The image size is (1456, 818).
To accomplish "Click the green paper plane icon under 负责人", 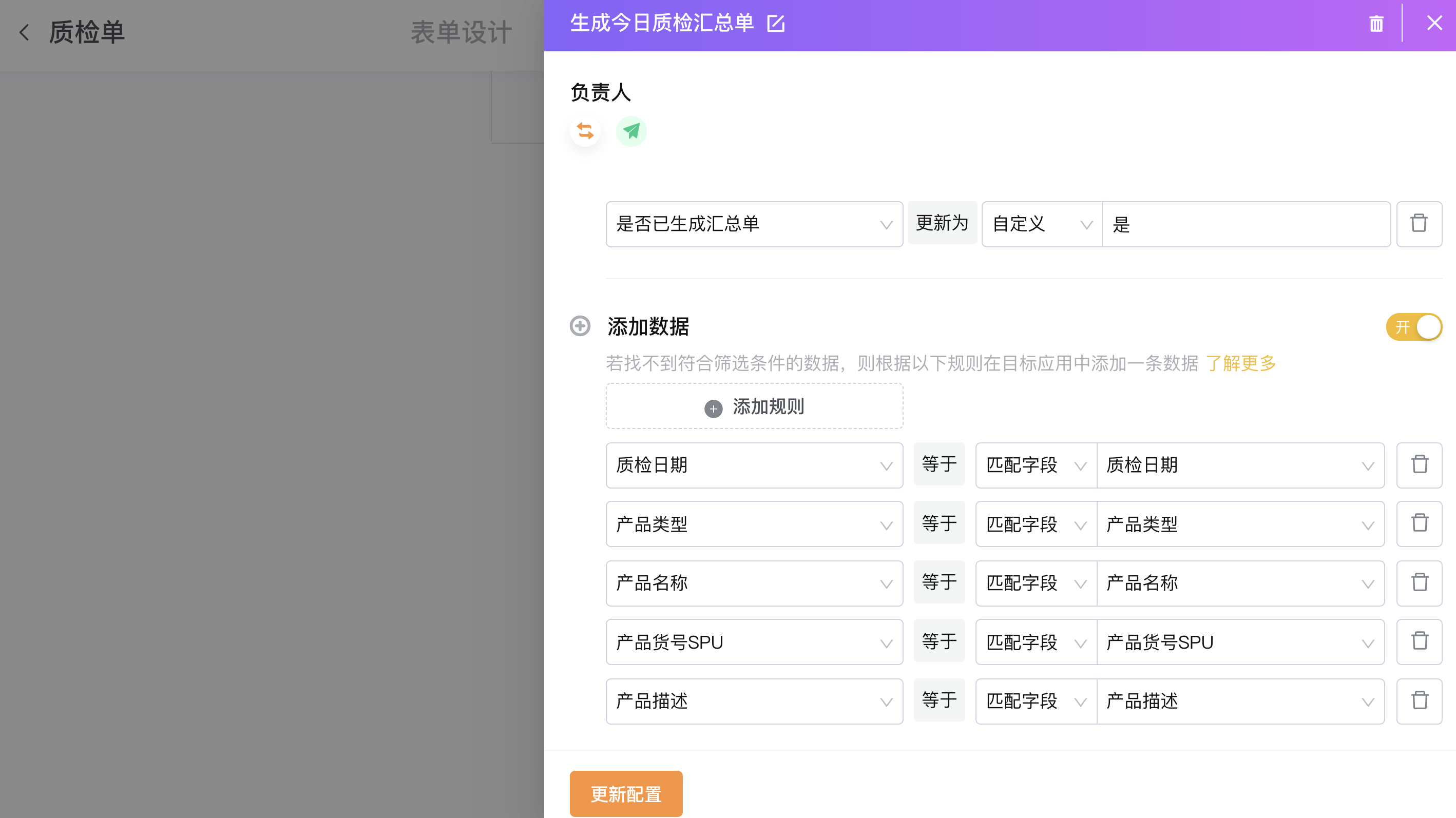I will click(631, 131).
